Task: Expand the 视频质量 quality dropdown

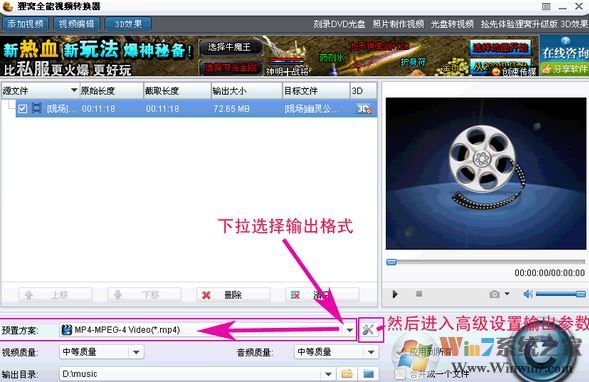Action: 136,352
